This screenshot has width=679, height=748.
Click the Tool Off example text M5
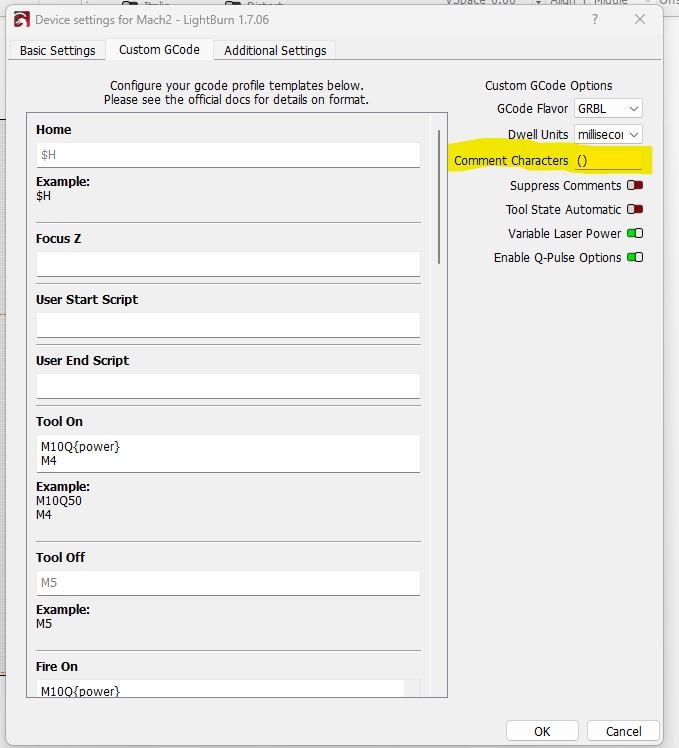[44, 623]
